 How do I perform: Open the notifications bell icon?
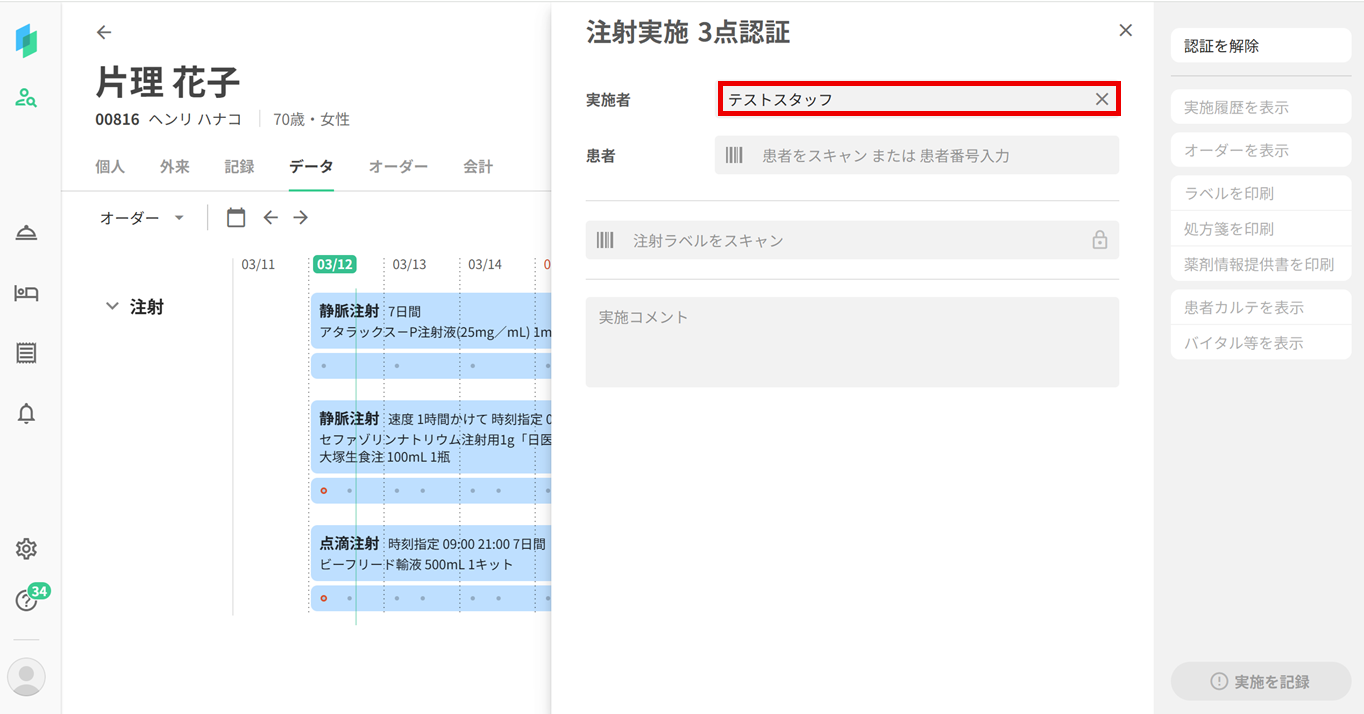(27, 413)
